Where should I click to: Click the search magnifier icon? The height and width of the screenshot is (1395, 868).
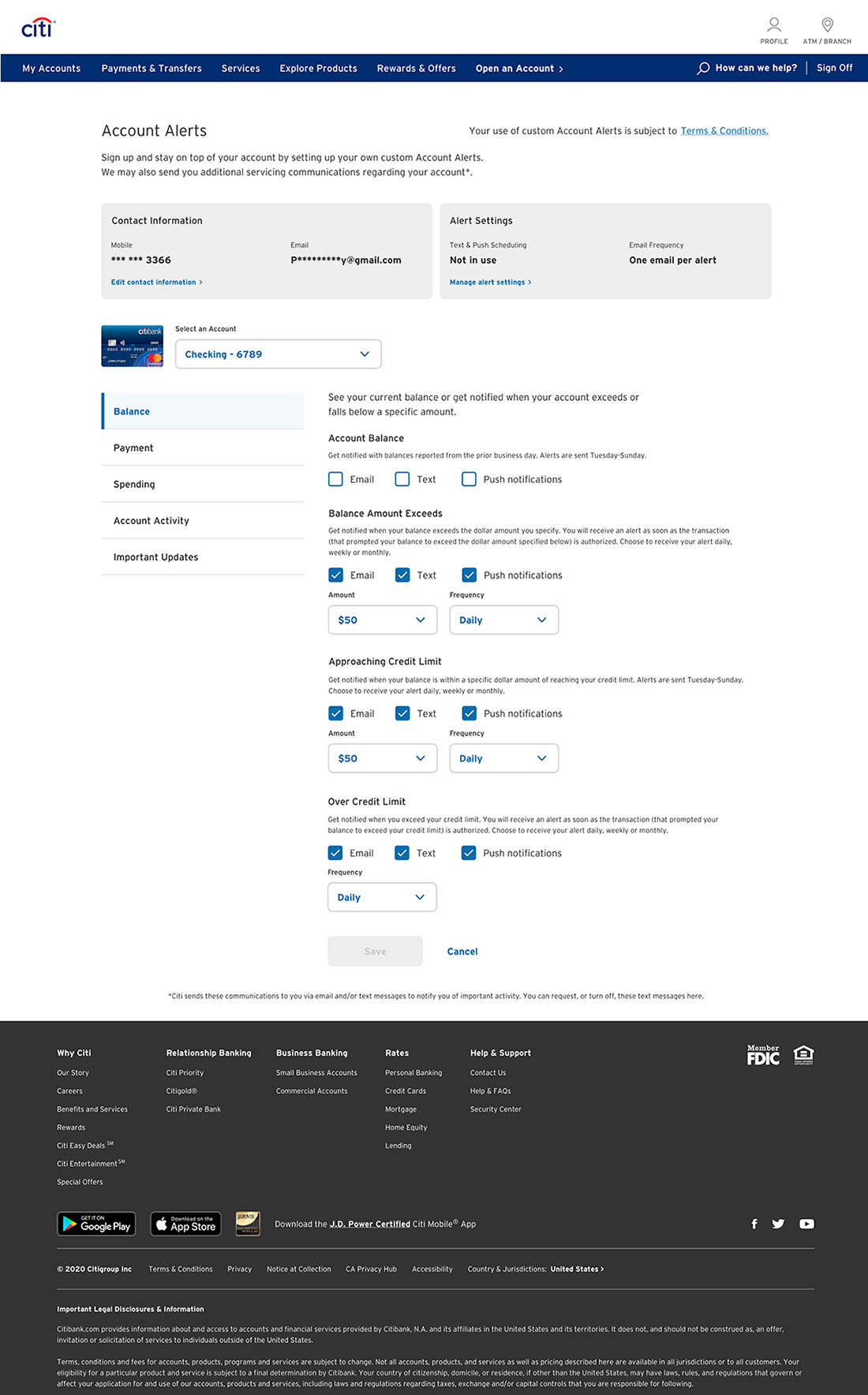[x=703, y=69]
